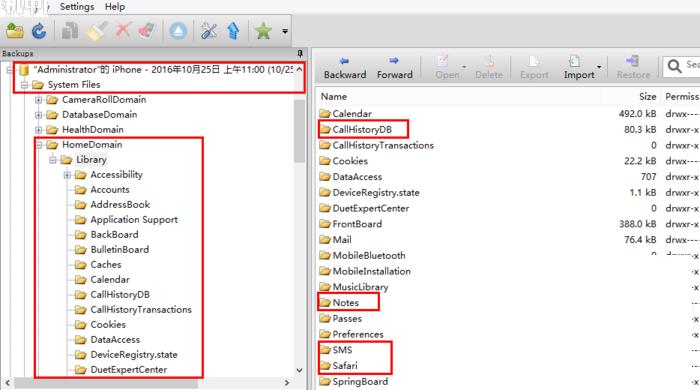Screen dimensions: 700x390
Task: Select DeviceRegistry.state in file list
Action: click(x=376, y=193)
